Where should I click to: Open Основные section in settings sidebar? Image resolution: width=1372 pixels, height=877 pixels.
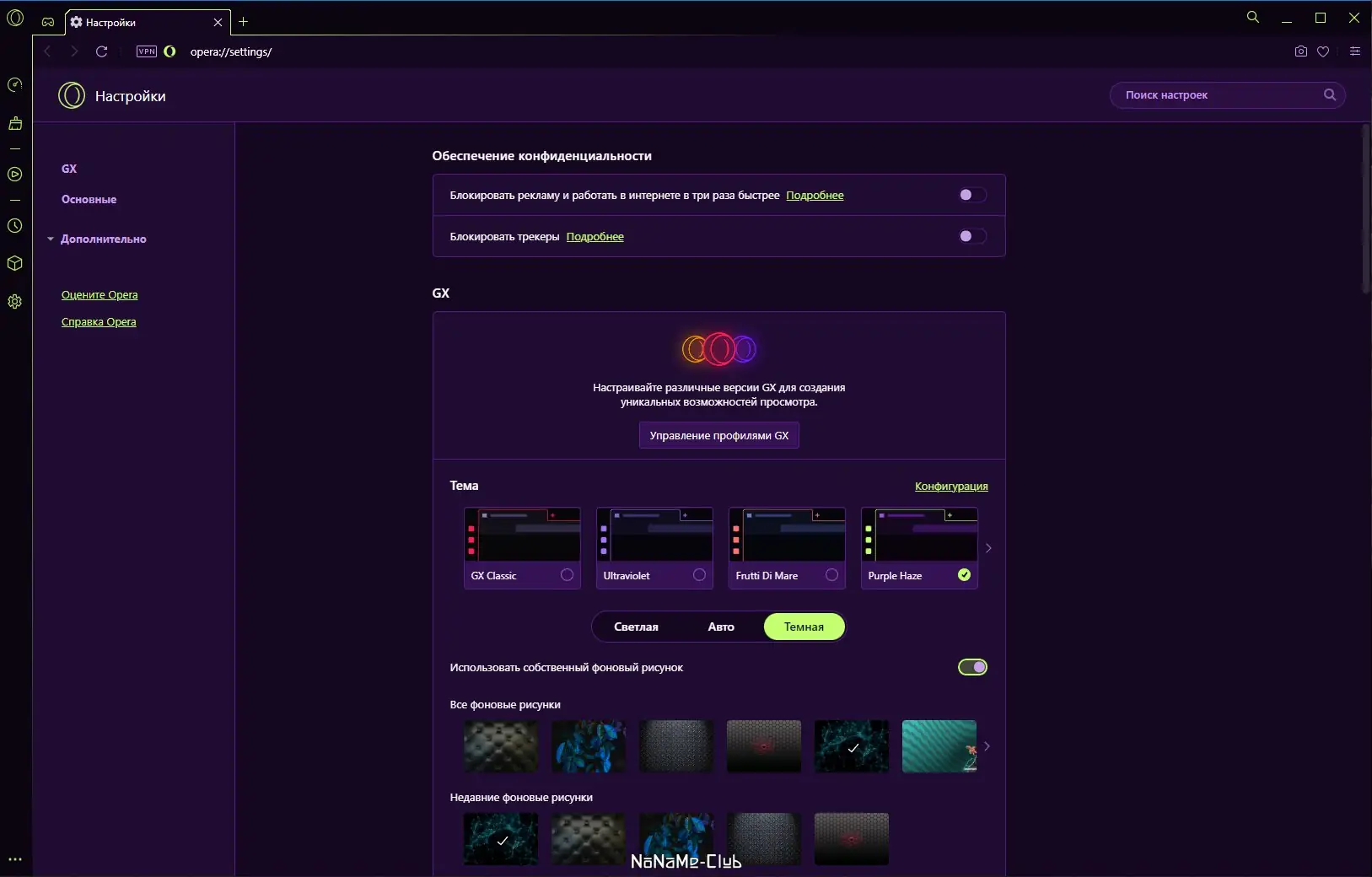(89, 199)
